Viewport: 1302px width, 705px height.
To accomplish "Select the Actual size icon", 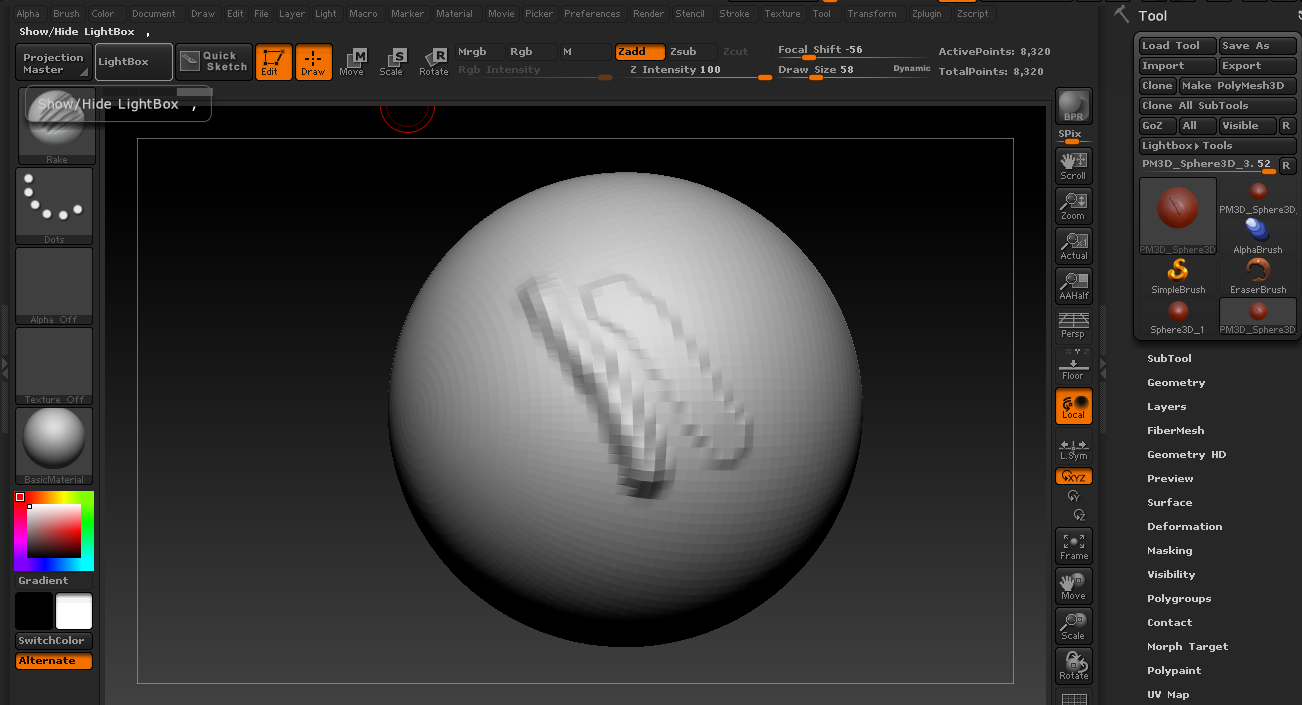I will pos(1074,246).
